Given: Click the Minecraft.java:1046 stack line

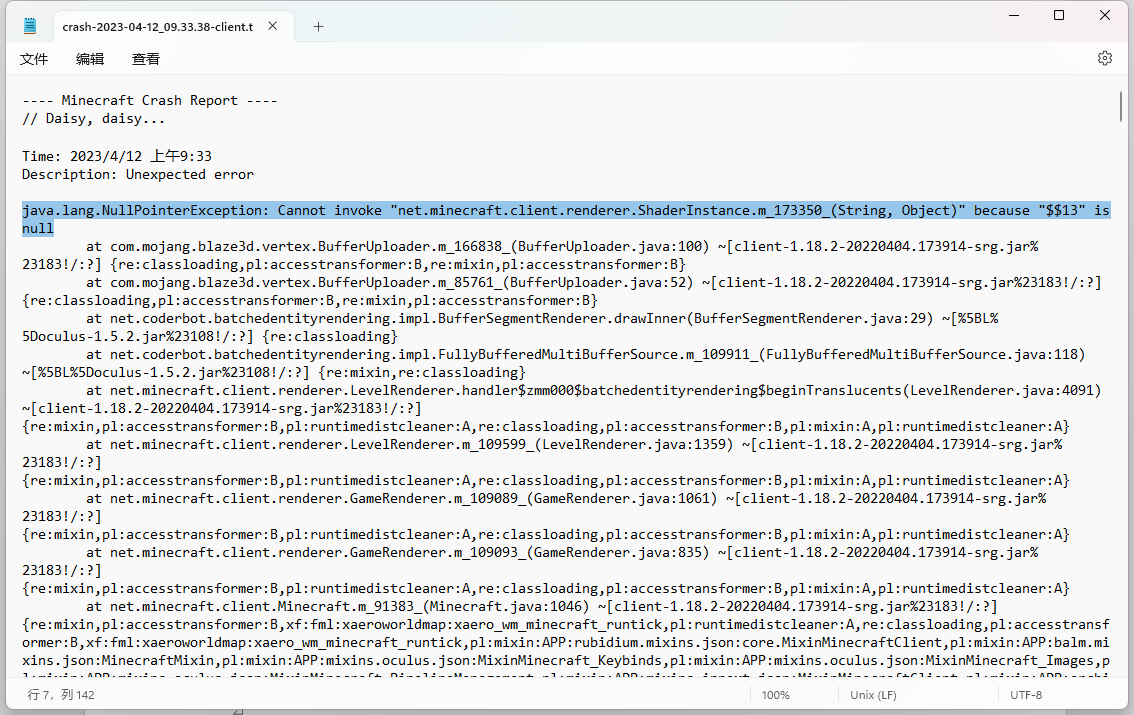Looking at the screenshot, I should point(542,607).
